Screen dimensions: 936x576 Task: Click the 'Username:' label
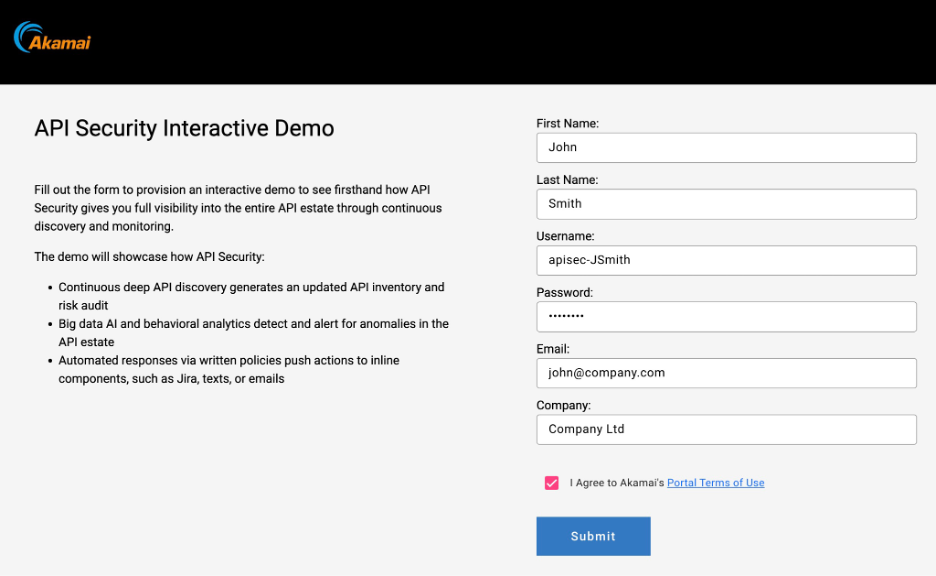565,236
